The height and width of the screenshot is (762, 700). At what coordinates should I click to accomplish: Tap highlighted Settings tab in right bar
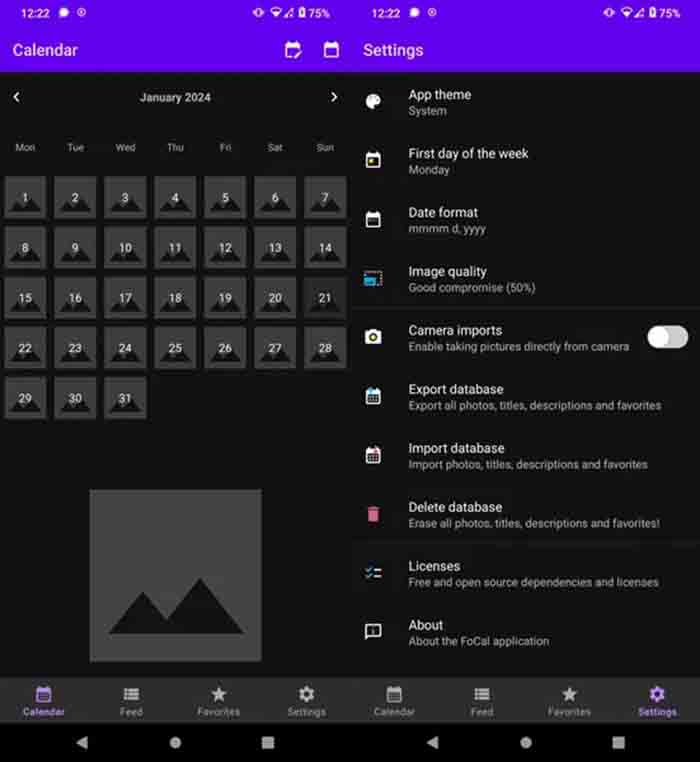tap(657, 701)
